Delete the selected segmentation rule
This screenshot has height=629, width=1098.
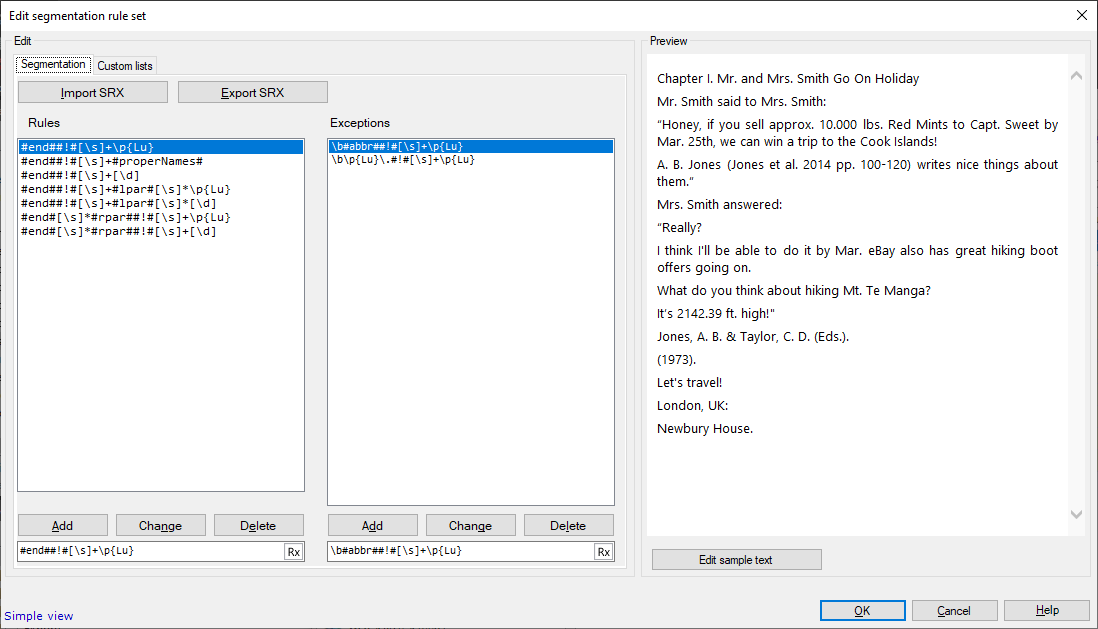(258, 524)
